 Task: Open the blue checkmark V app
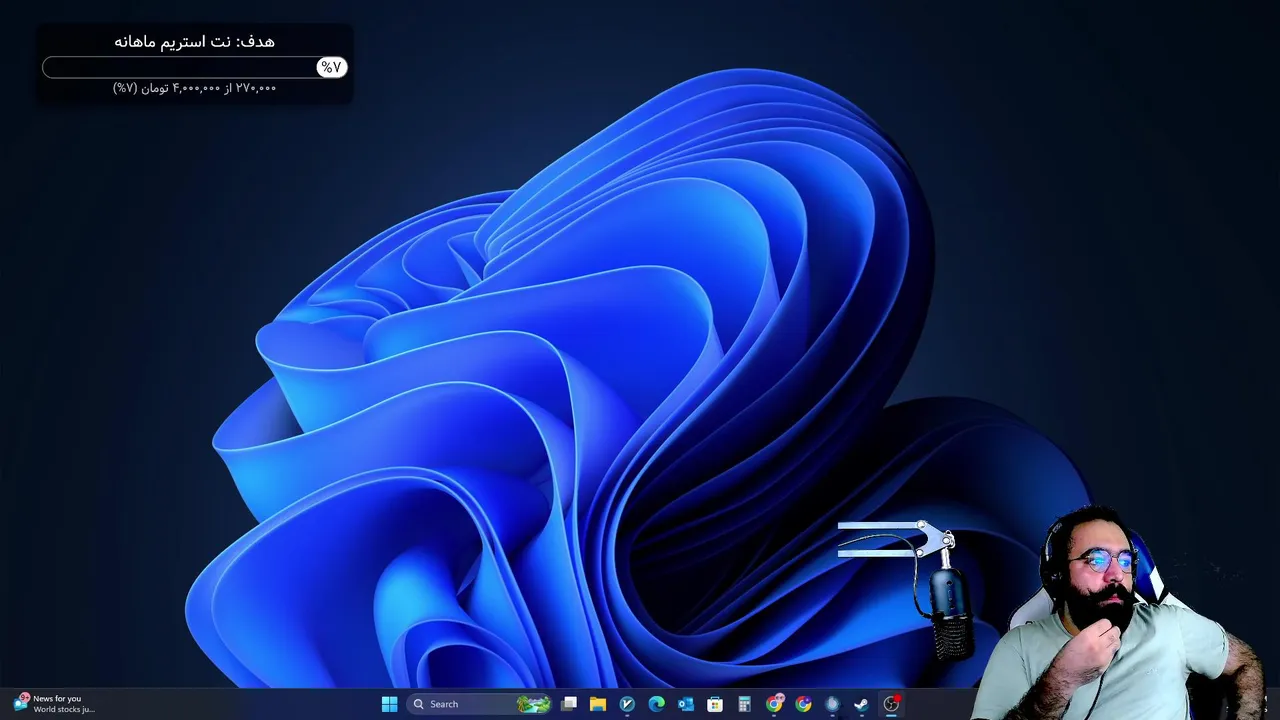tap(627, 704)
